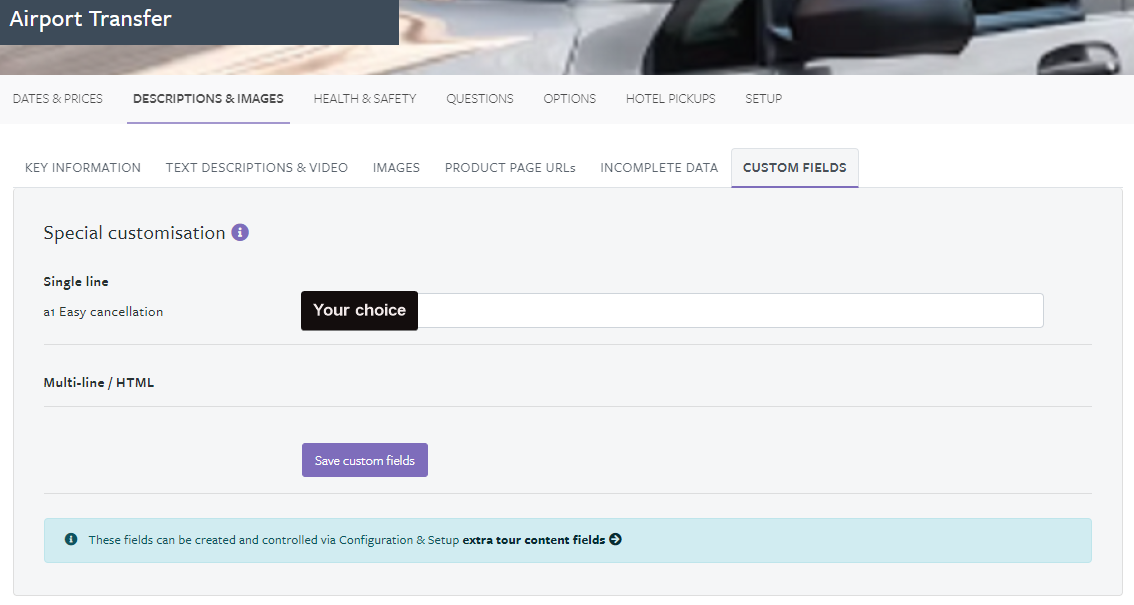1134x605 pixels.
Task: Open the PRODUCT PAGE URLs sub-tab
Action: [x=510, y=167]
